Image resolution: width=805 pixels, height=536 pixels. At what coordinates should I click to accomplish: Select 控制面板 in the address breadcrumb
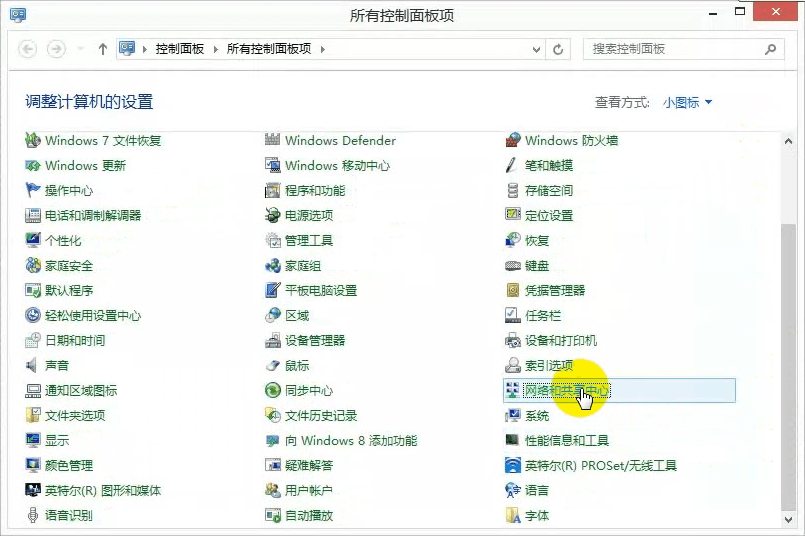click(180, 49)
